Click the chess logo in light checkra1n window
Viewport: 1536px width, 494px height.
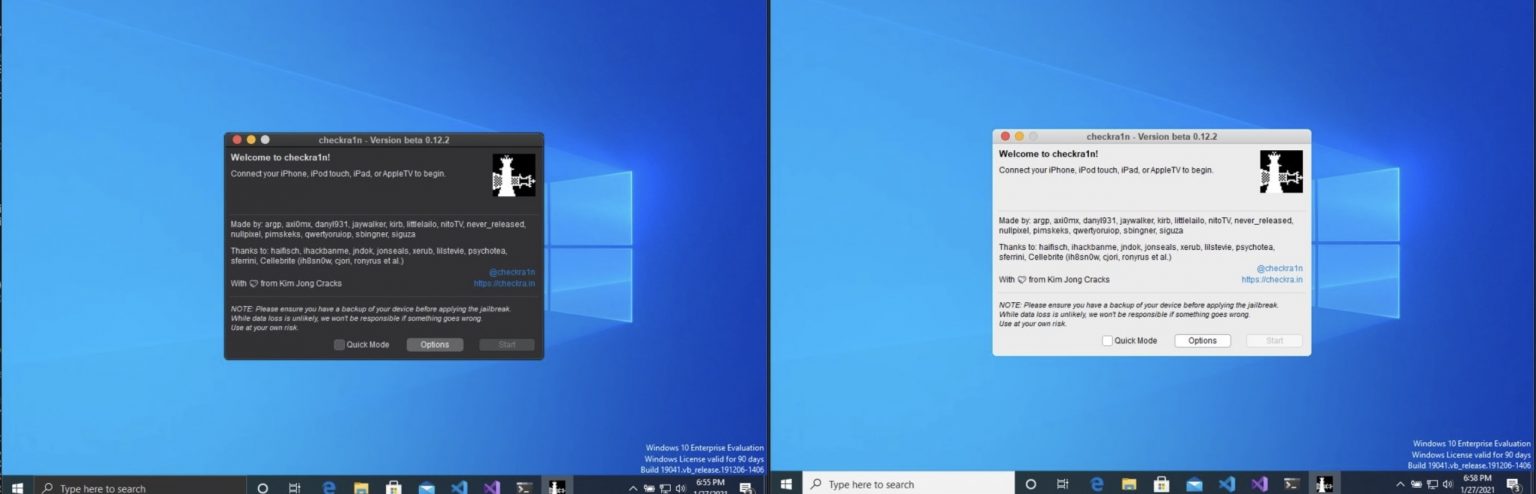click(x=1281, y=171)
